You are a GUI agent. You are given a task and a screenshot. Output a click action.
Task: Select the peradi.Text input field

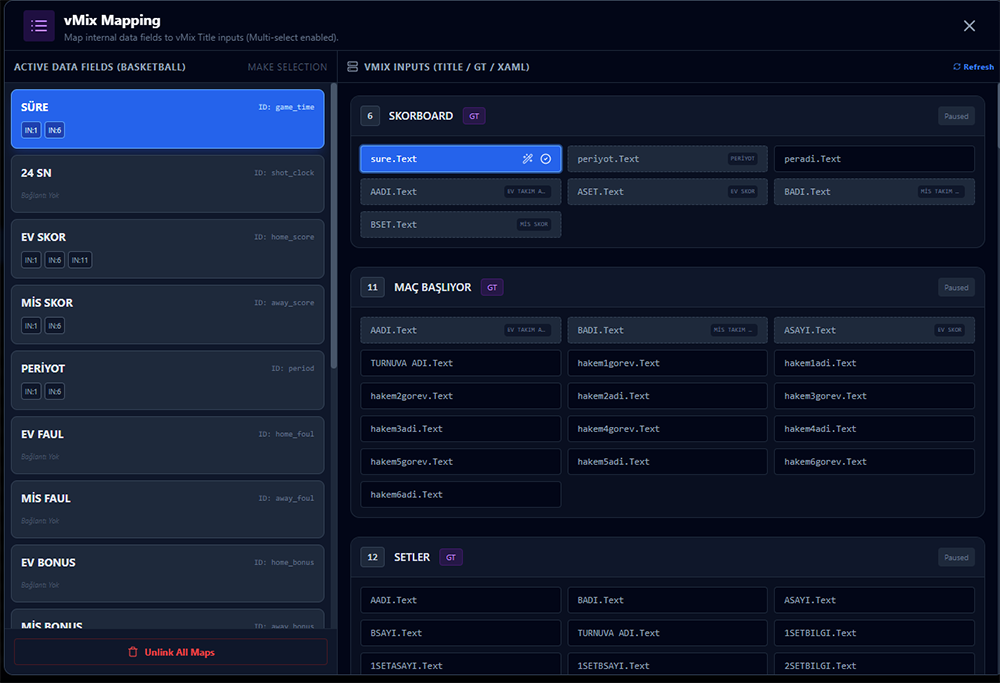coord(873,159)
